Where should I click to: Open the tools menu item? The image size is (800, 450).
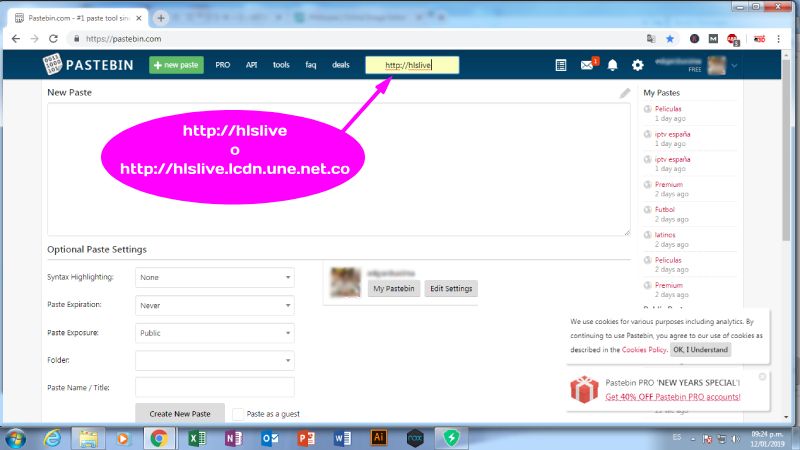pyautogui.click(x=281, y=65)
